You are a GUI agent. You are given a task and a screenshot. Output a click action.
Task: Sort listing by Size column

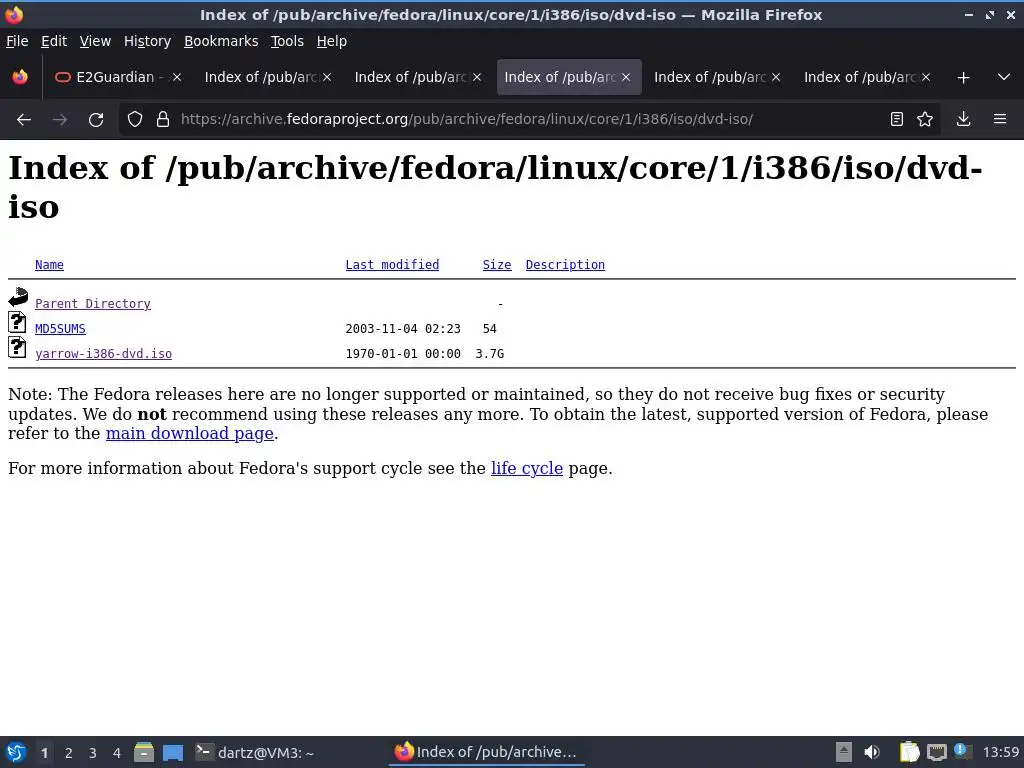(x=497, y=264)
